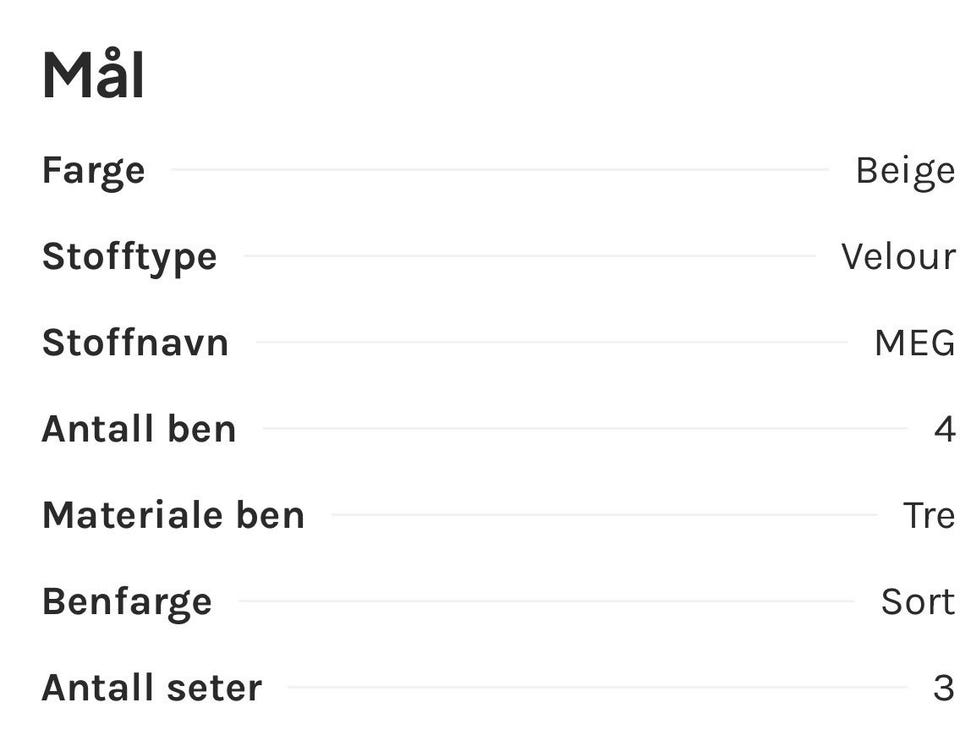Click the divider line in Materiale ben row
The width and height of the screenshot is (960, 741).
[604, 514]
